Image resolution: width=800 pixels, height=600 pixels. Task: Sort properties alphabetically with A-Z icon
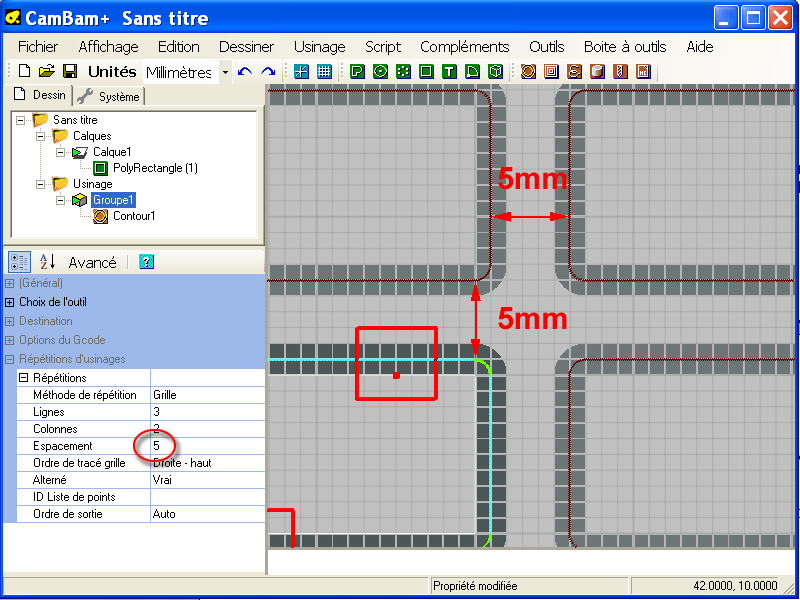click(47, 262)
